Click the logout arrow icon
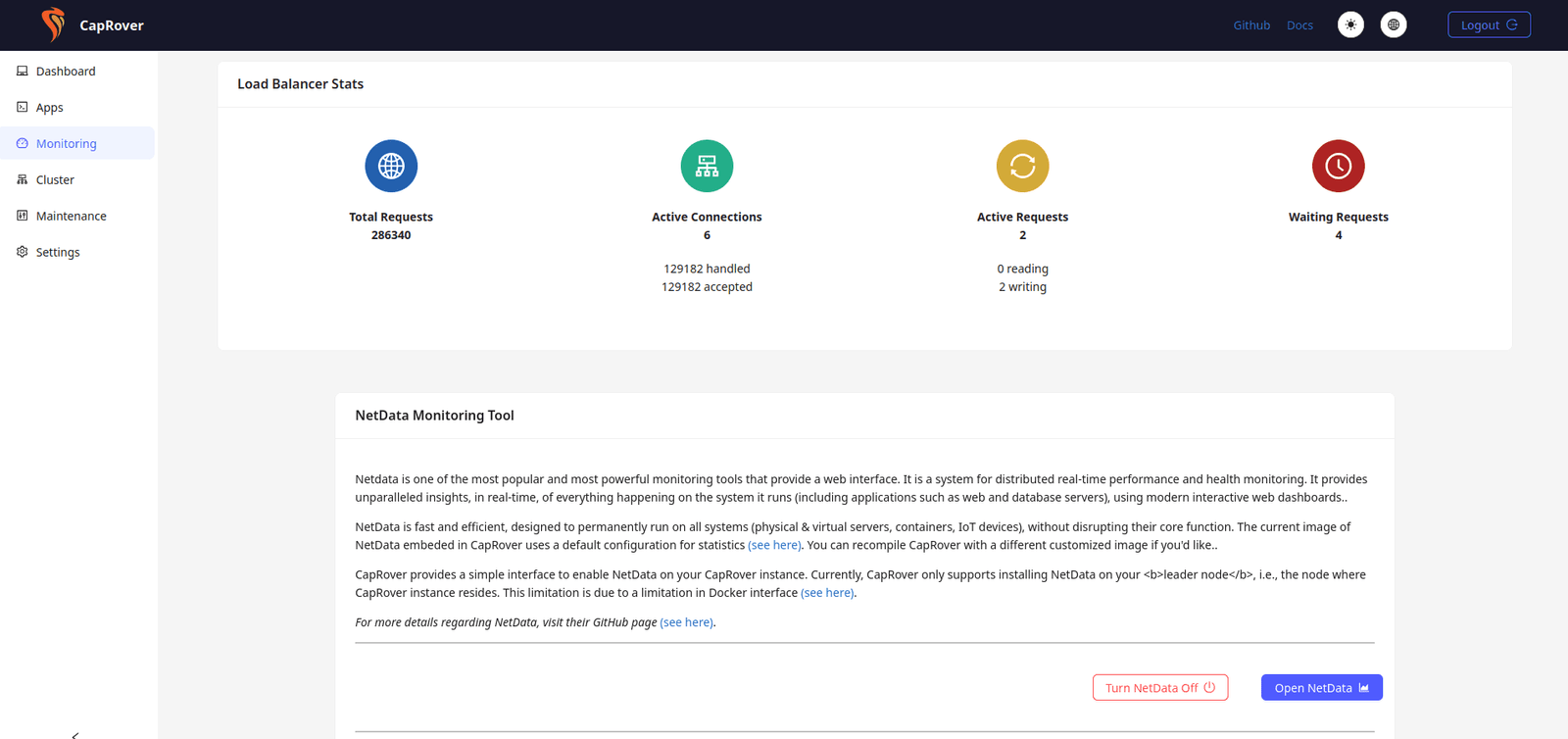 [x=1512, y=25]
